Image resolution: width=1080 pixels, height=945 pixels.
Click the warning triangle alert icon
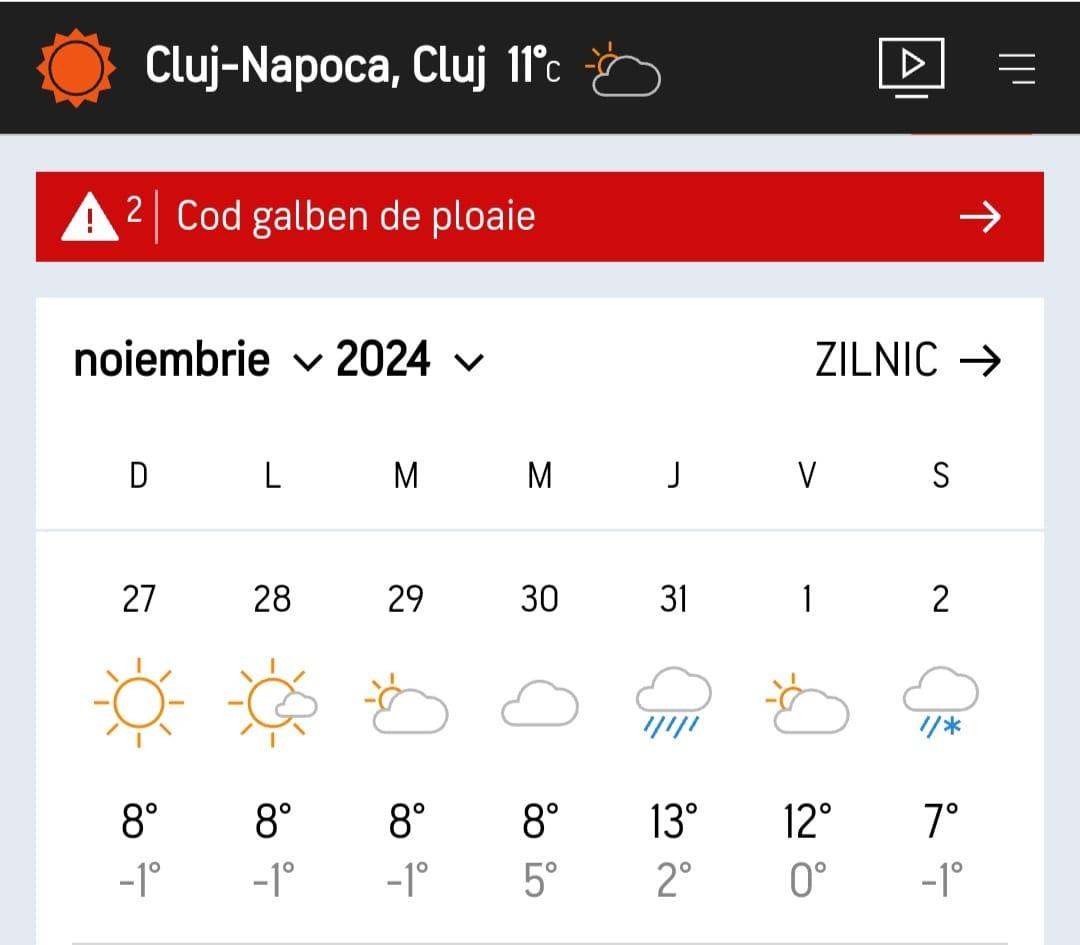(90, 216)
